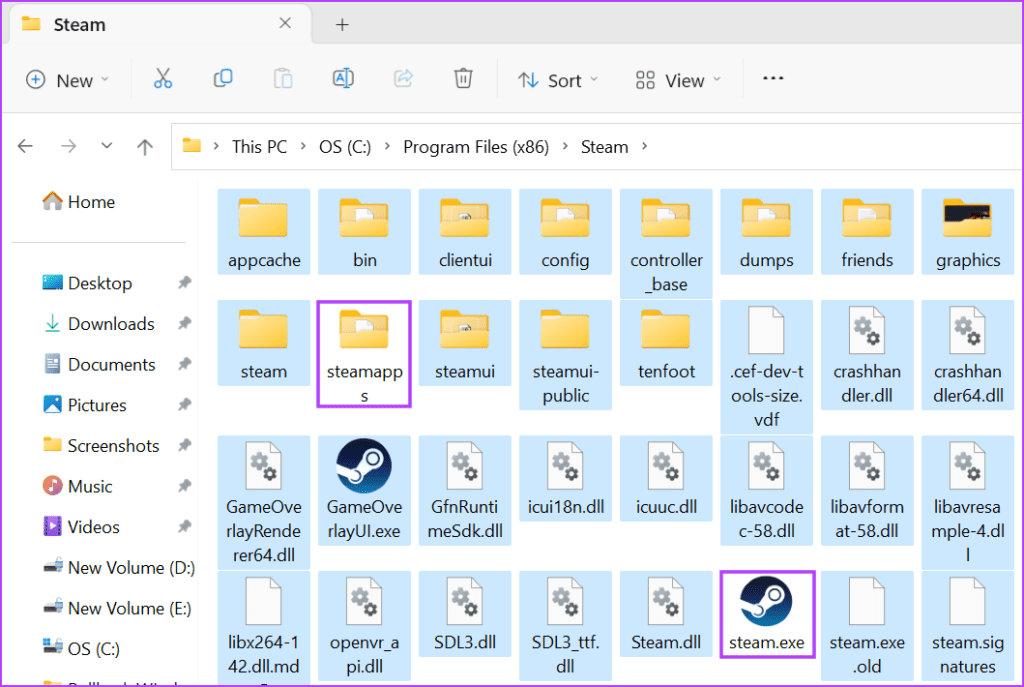Image resolution: width=1024 pixels, height=687 pixels.
Task: Click the Cut scissors icon
Action: 163,79
